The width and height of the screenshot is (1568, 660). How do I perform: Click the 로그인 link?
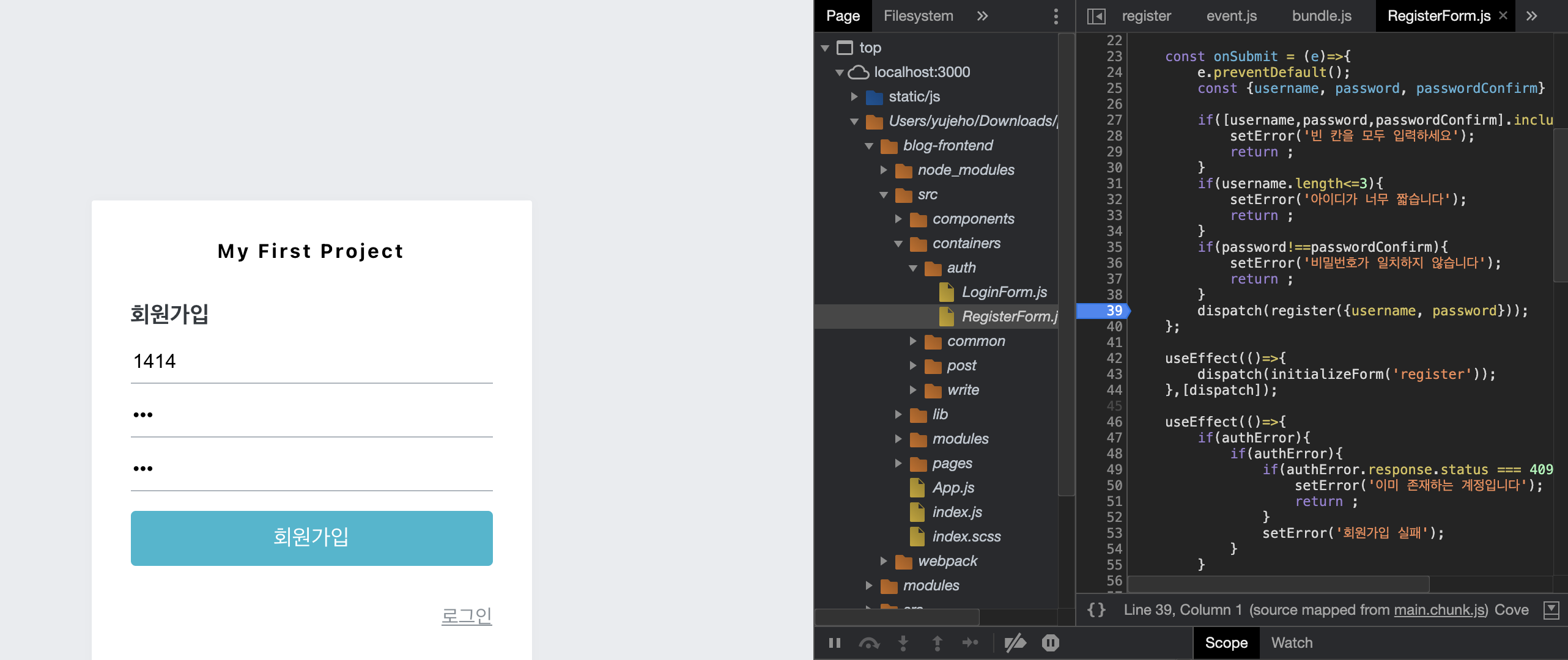click(x=467, y=615)
